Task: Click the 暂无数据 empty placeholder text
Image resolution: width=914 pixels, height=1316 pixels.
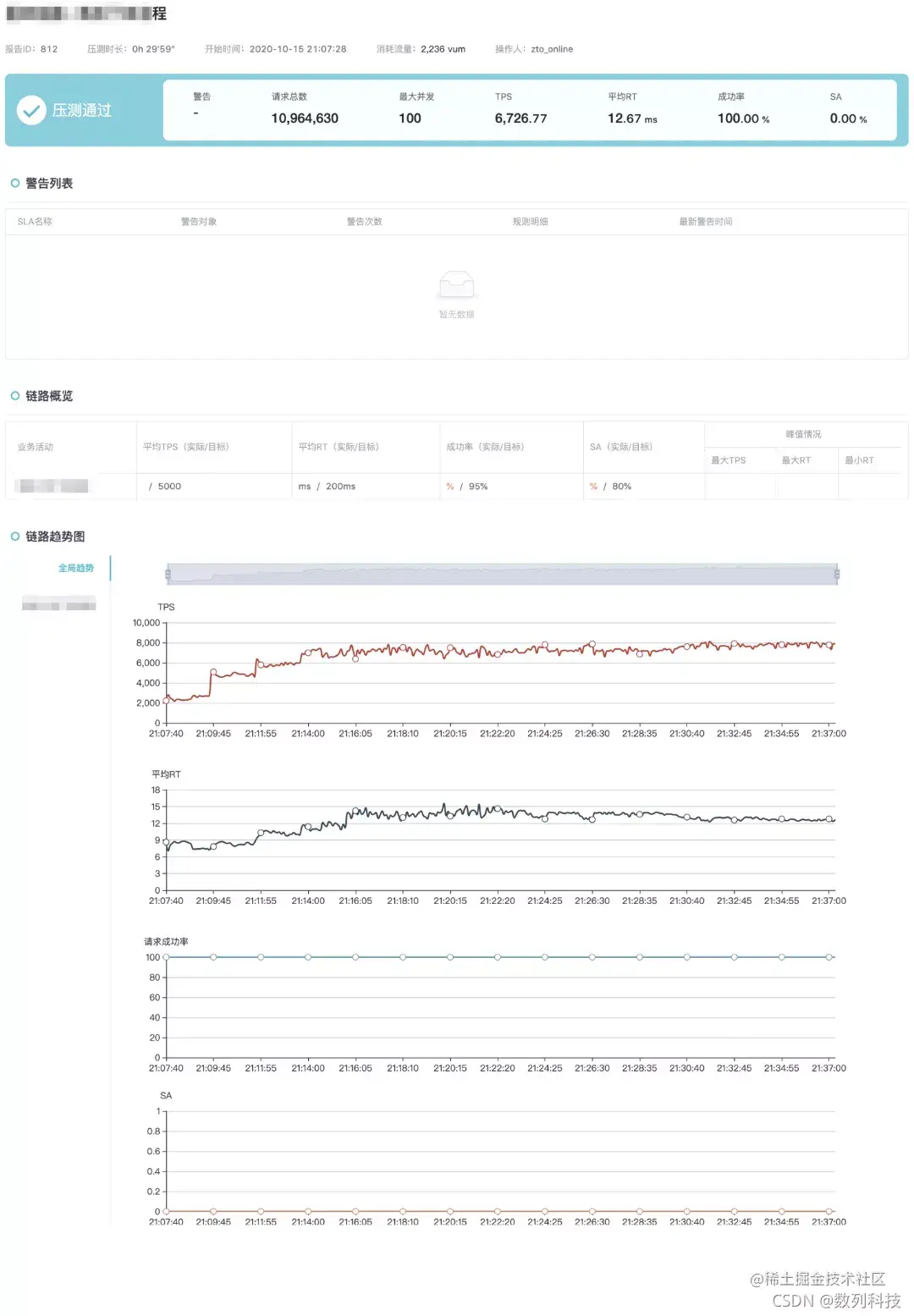Action: coord(456,315)
